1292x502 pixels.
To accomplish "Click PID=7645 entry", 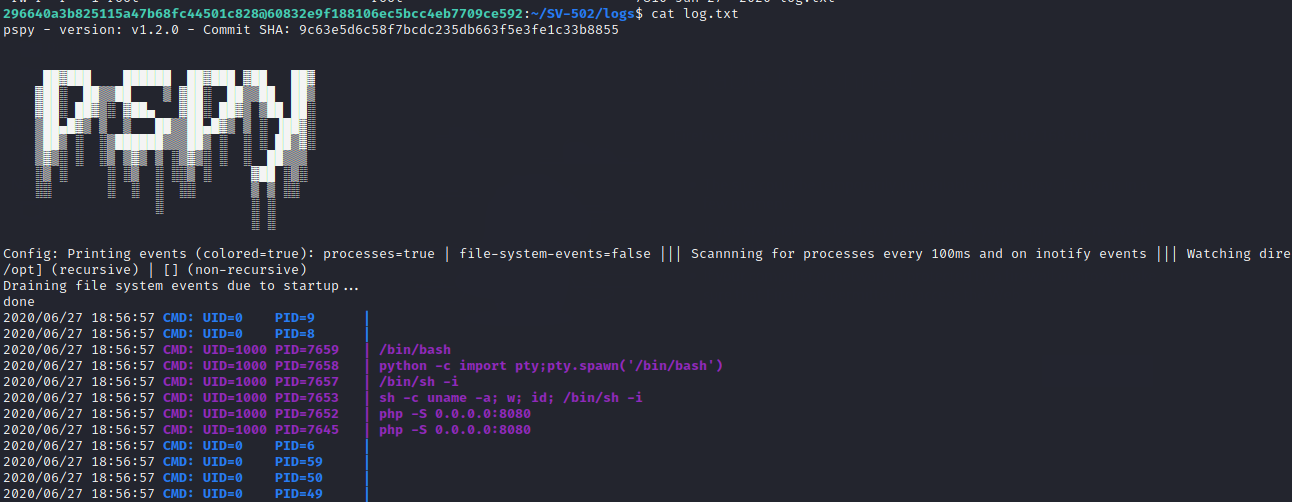I will 307,430.
